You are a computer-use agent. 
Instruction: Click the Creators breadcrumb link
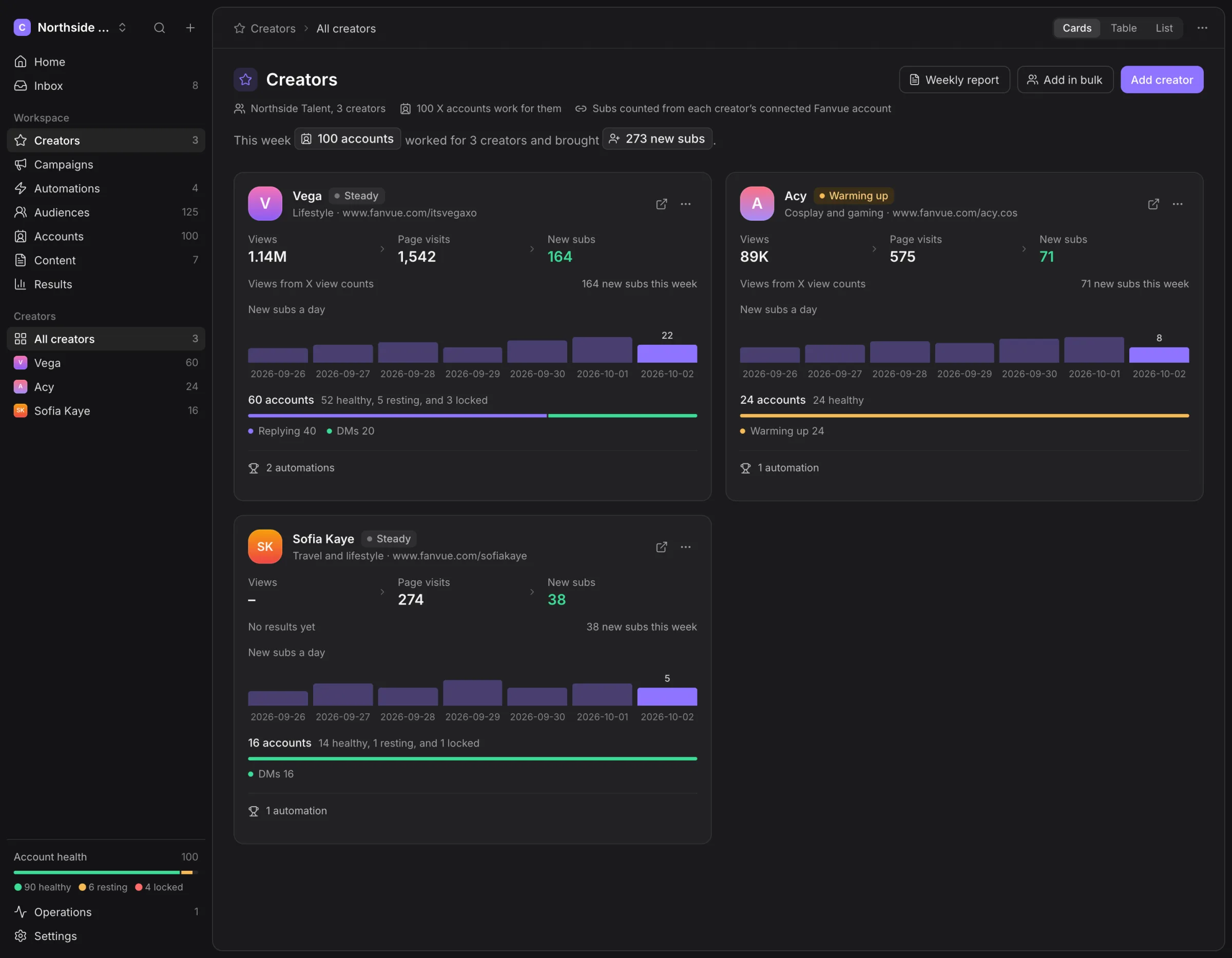273,28
